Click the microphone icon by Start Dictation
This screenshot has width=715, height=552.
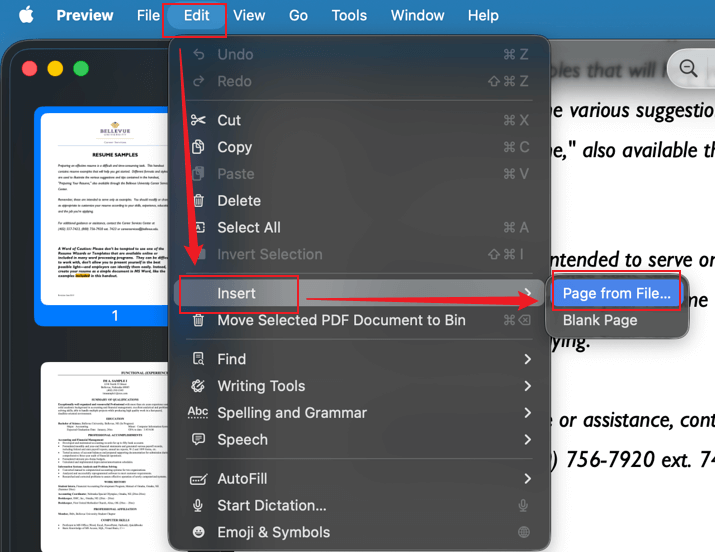pos(198,506)
